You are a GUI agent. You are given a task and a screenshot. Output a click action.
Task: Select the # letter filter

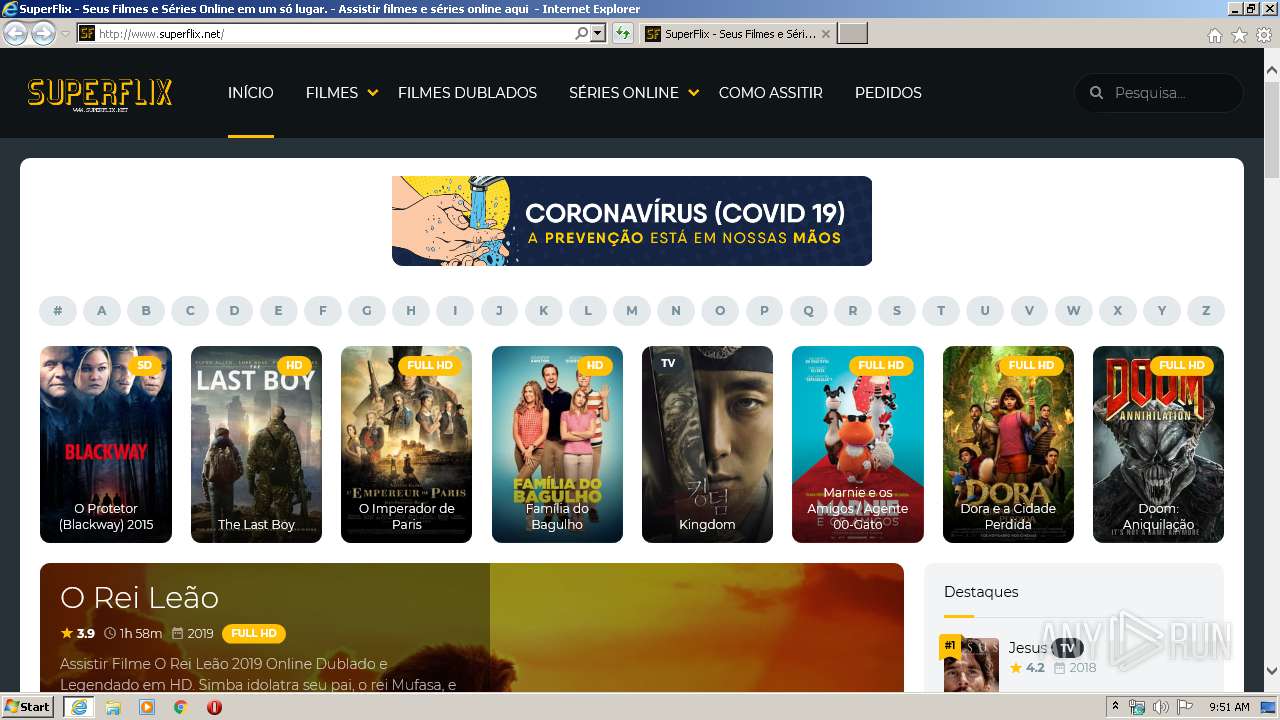58,311
